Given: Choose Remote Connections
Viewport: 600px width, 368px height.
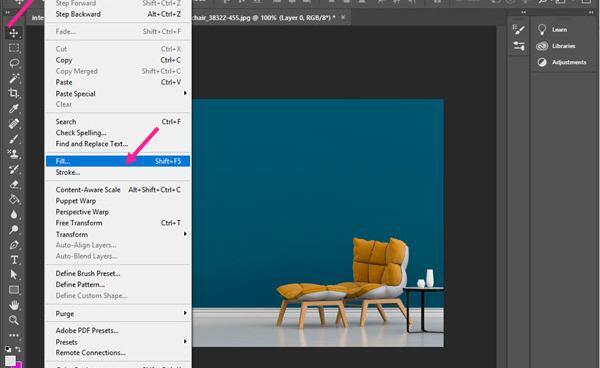Looking at the screenshot, I should tap(118, 353).
